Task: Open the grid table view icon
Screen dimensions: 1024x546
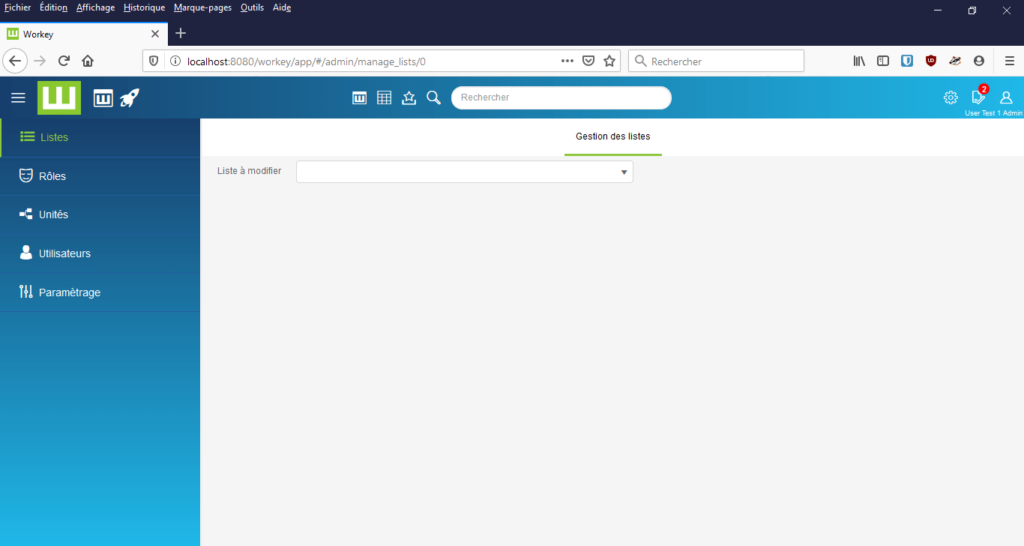Action: pyautogui.click(x=384, y=97)
